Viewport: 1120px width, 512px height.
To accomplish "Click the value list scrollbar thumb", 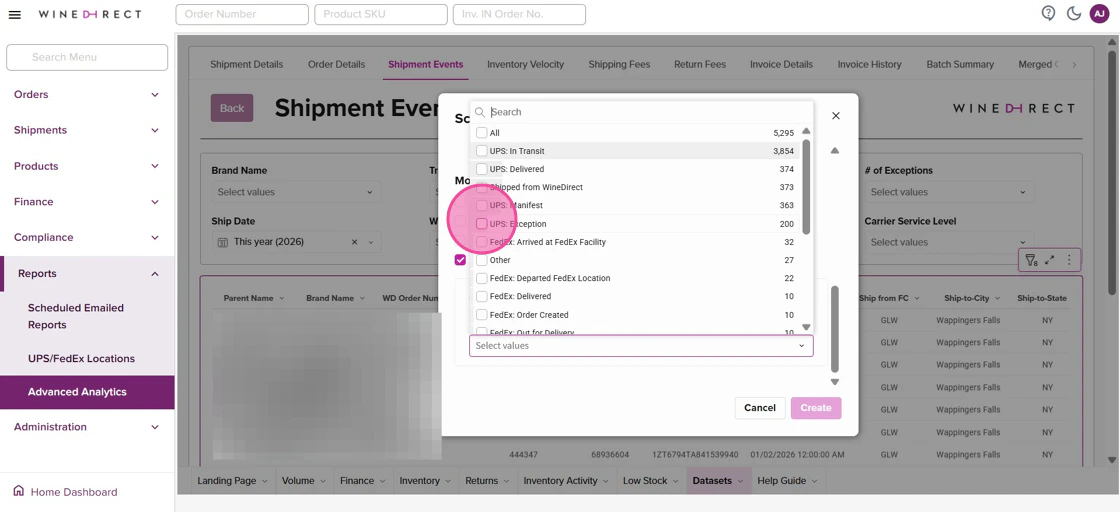I will tap(806, 186).
